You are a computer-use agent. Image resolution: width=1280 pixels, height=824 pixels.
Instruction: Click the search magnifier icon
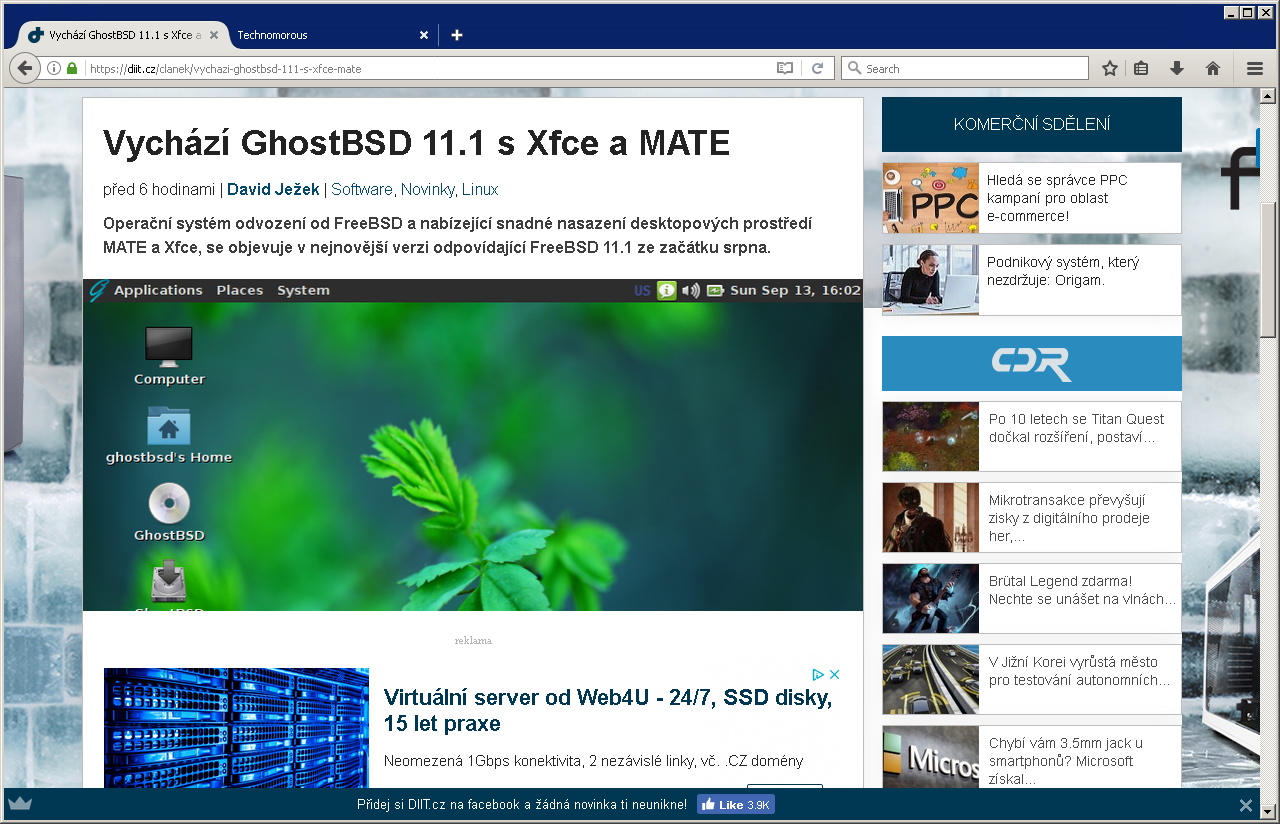point(854,69)
